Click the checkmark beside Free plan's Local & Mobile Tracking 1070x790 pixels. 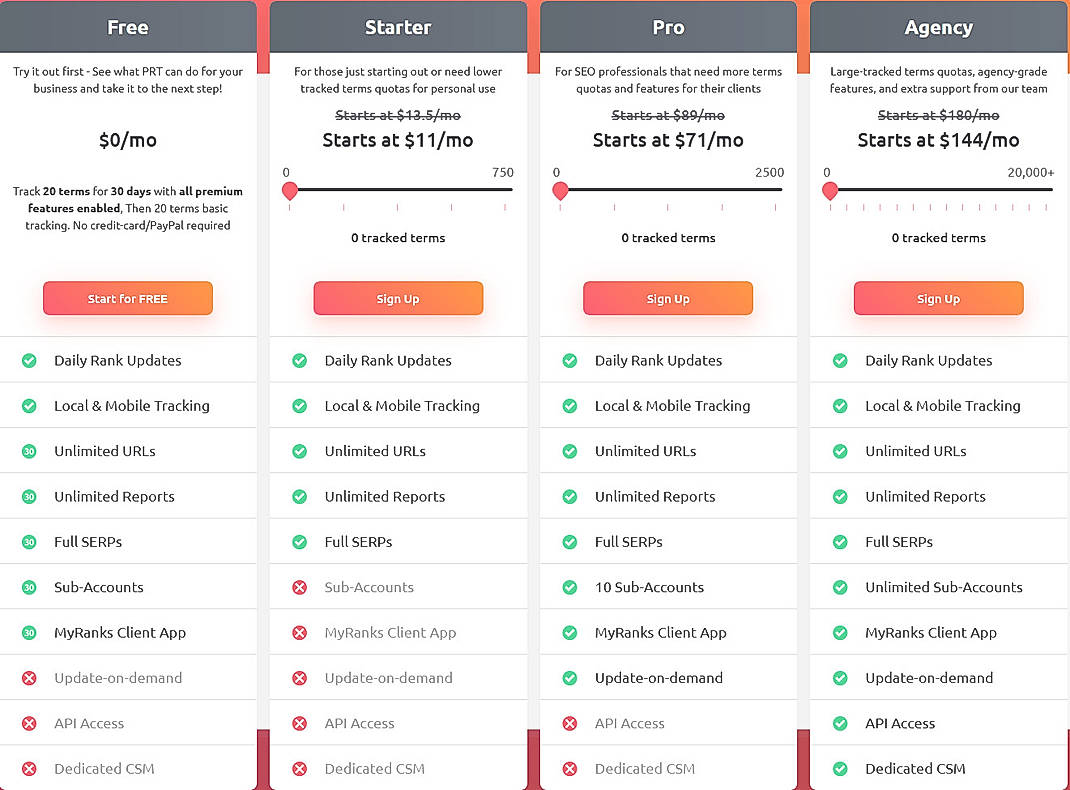pyautogui.click(x=29, y=405)
